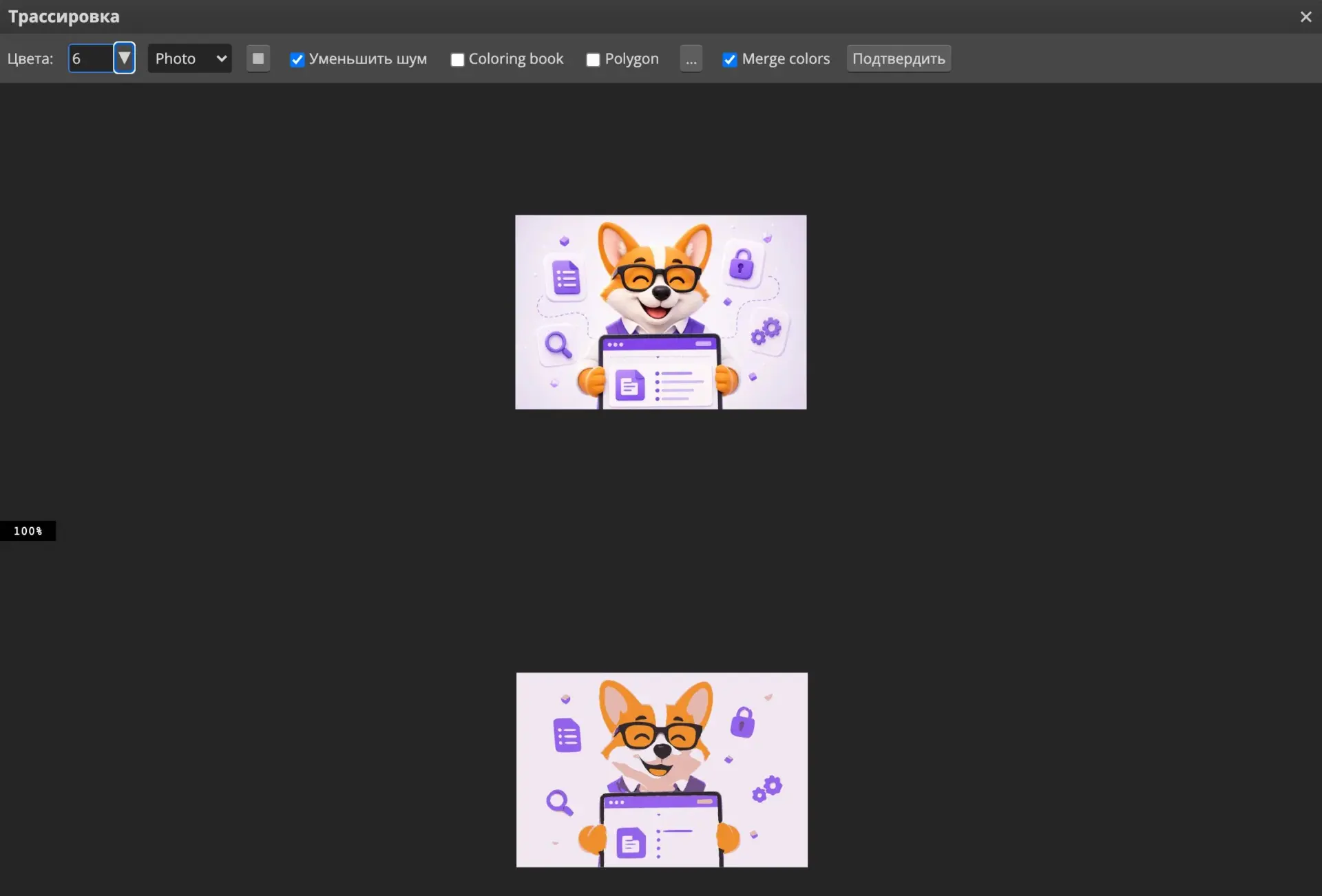Click the Трассировка dialog title
1322x896 pixels.
[x=64, y=17]
